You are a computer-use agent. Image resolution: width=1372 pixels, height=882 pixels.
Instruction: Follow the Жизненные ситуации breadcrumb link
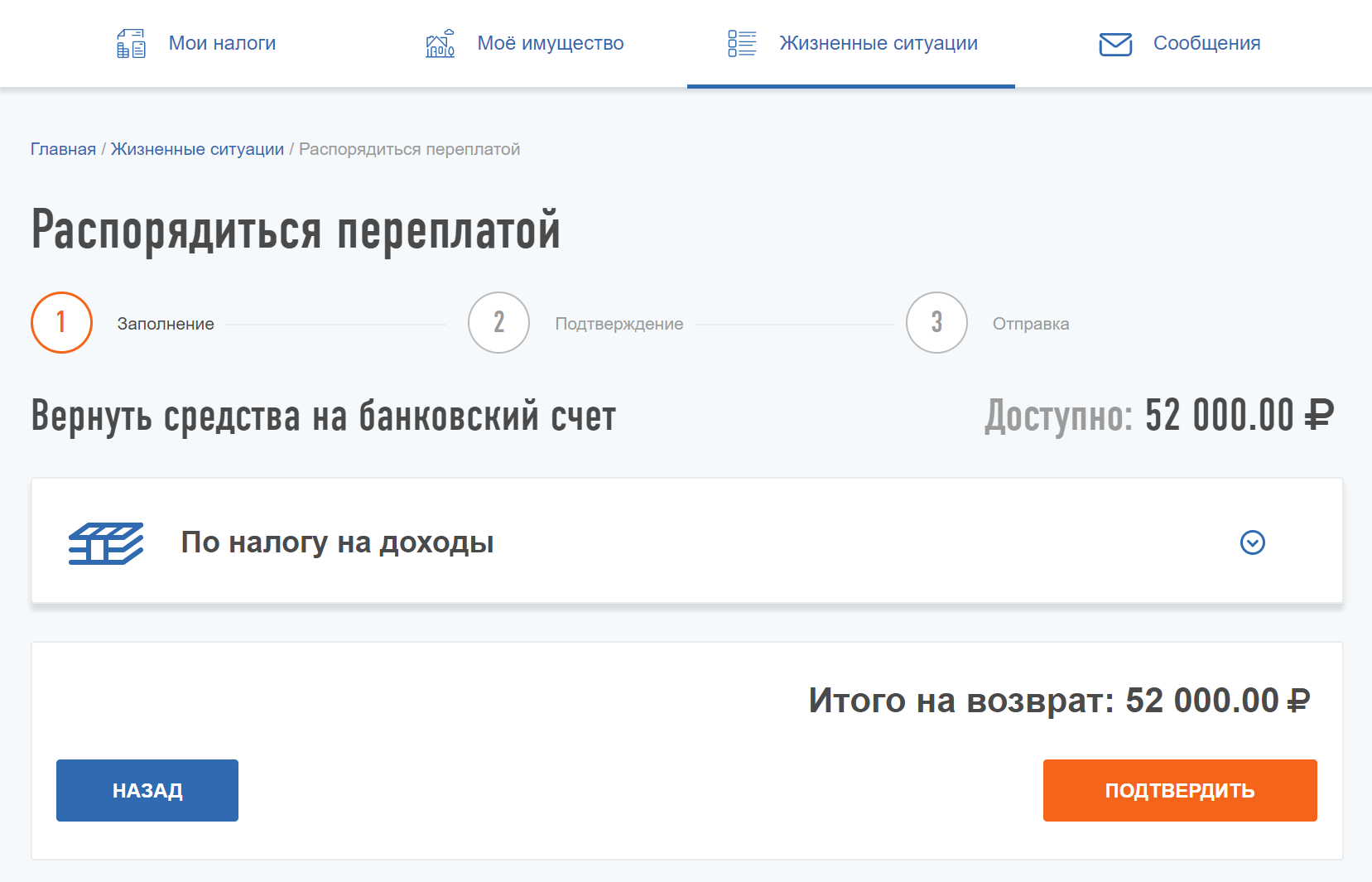197,149
